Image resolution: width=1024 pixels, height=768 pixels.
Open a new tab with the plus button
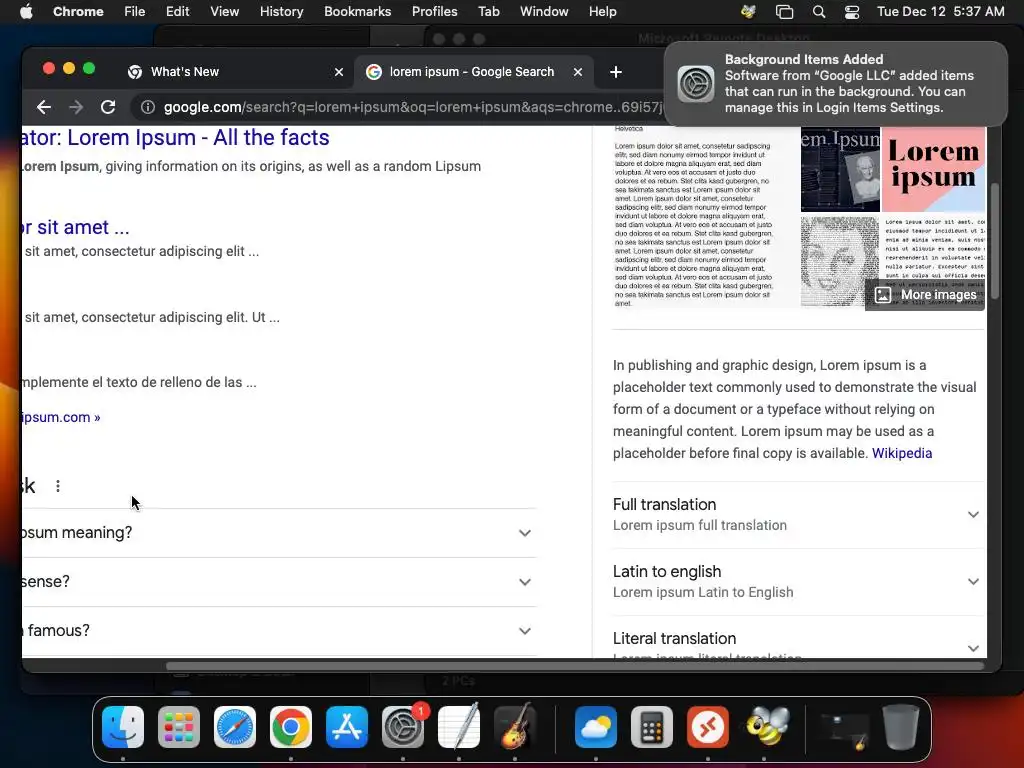615,72
